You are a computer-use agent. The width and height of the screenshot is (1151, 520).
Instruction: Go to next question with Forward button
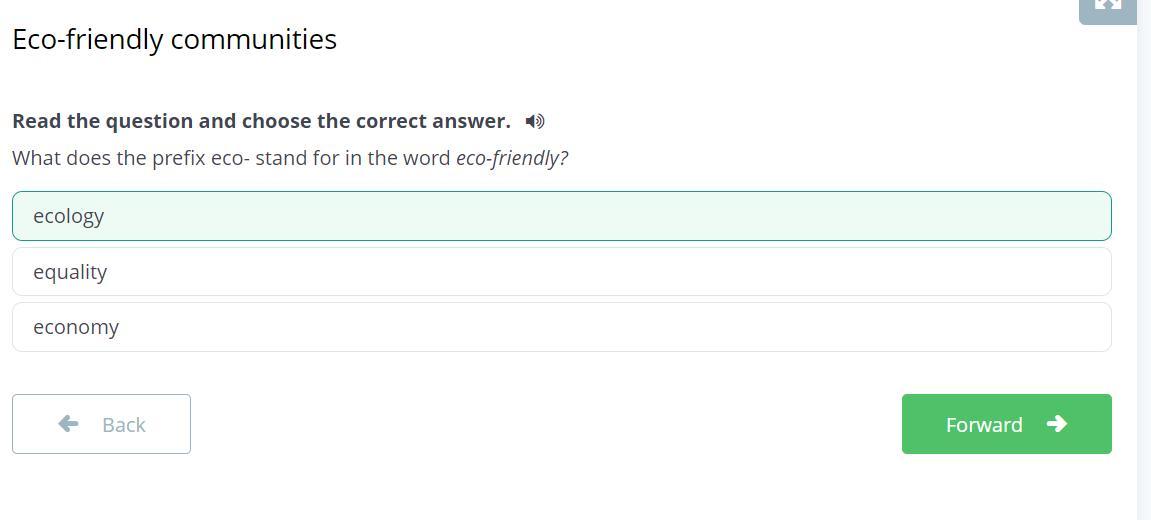point(1006,424)
